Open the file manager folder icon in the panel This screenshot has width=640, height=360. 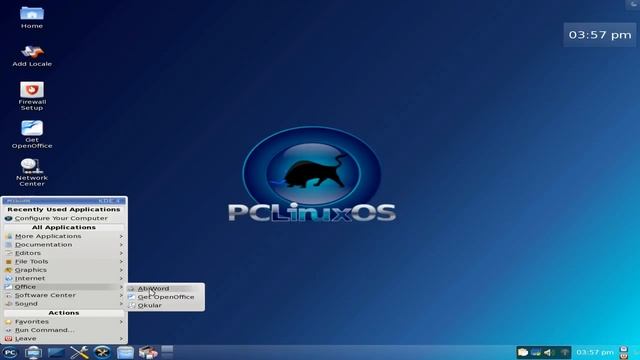(125, 352)
